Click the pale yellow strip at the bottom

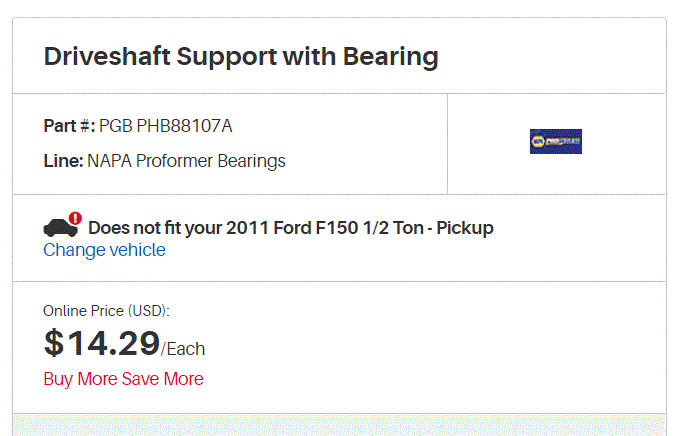pos(338,424)
